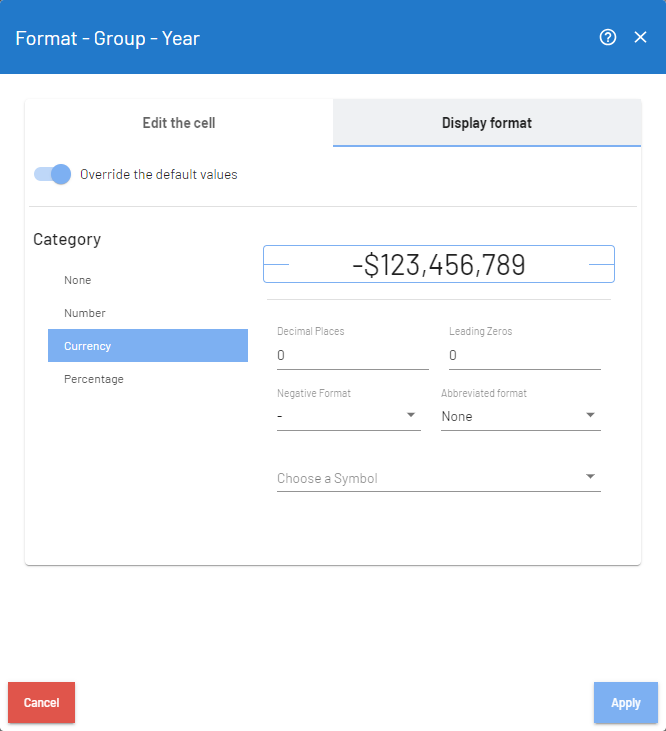Toggle Override the default values switch
Image resolution: width=666 pixels, height=731 pixels.
(x=53, y=174)
